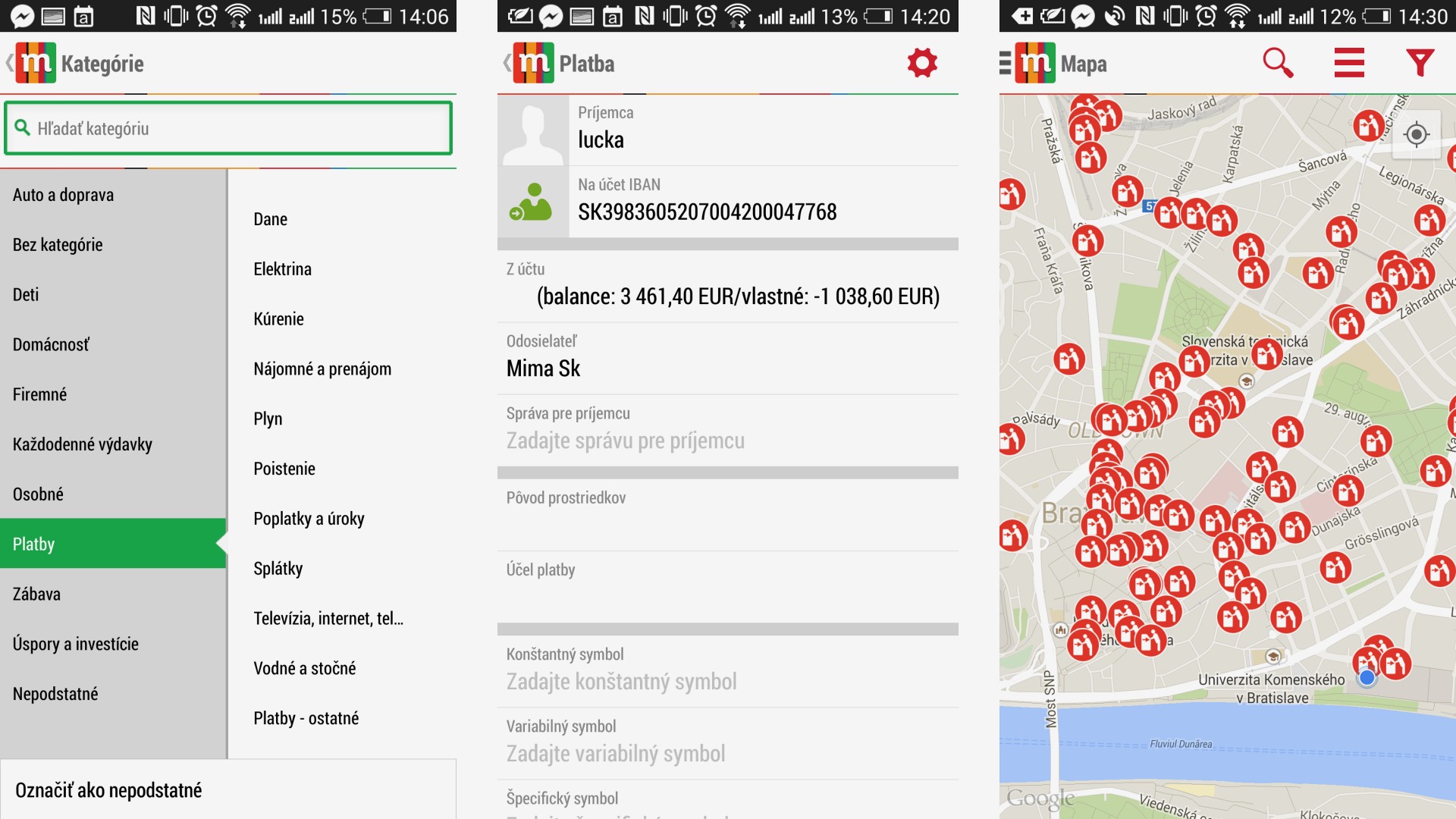Tap the IBAN account transfer icon

pos(532,202)
